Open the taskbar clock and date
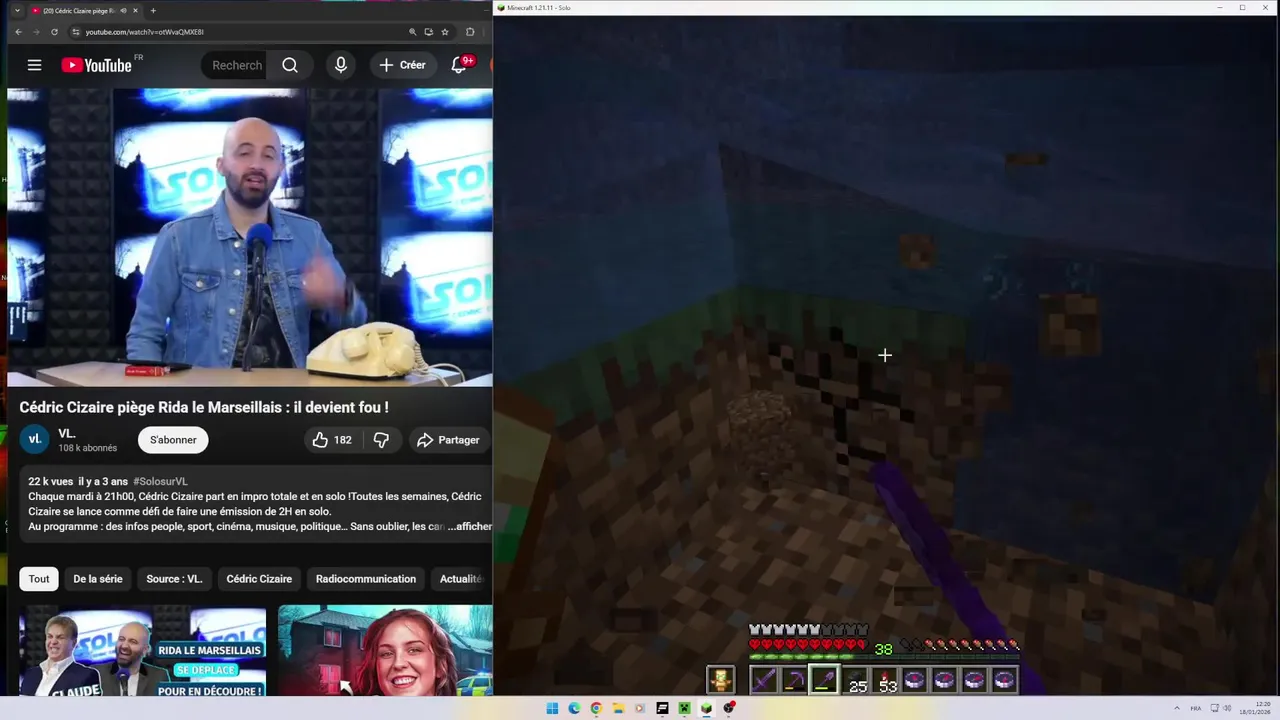This screenshot has height=720, width=1280. (1255, 708)
